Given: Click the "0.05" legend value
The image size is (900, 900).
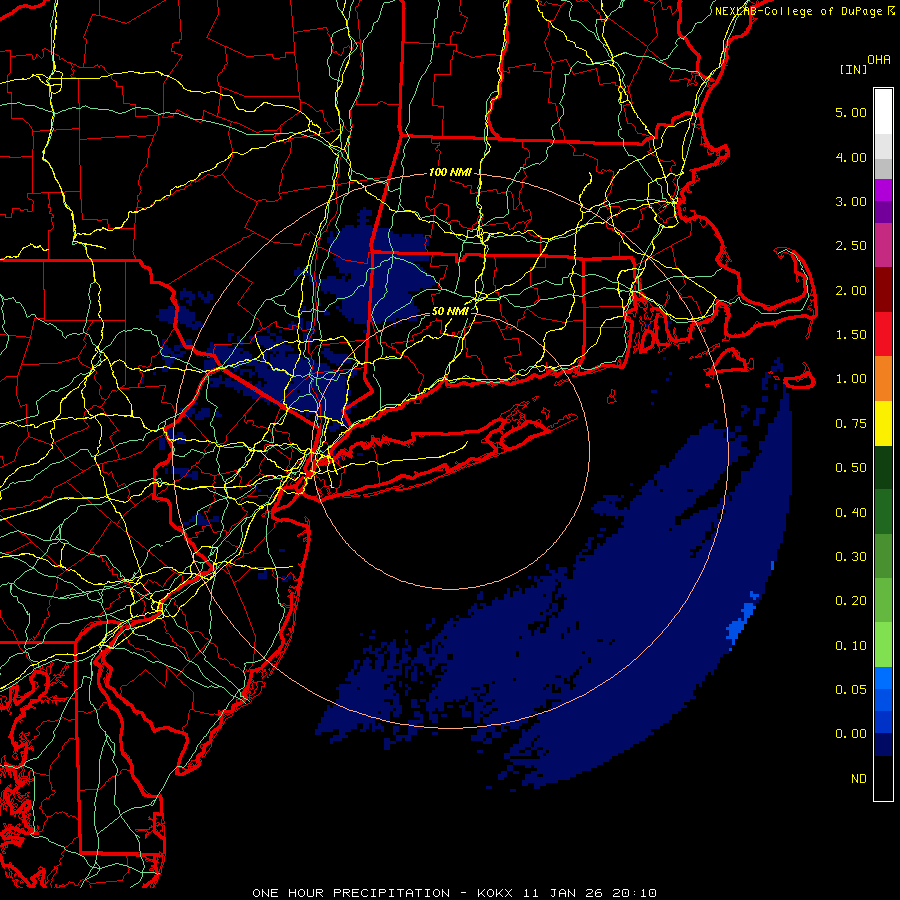Looking at the screenshot, I should tap(851, 690).
